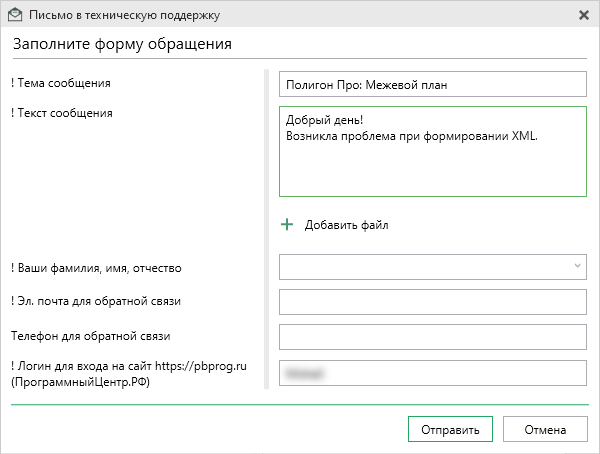Select the email for feedback input field
The height and width of the screenshot is (454, 600).
coord(432,301)
